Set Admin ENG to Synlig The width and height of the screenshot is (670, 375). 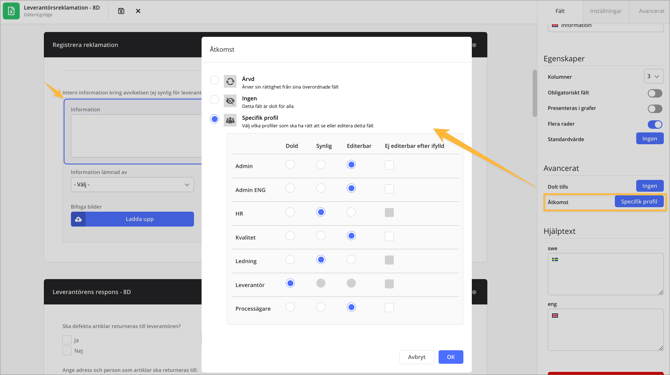tap(321, 188)
